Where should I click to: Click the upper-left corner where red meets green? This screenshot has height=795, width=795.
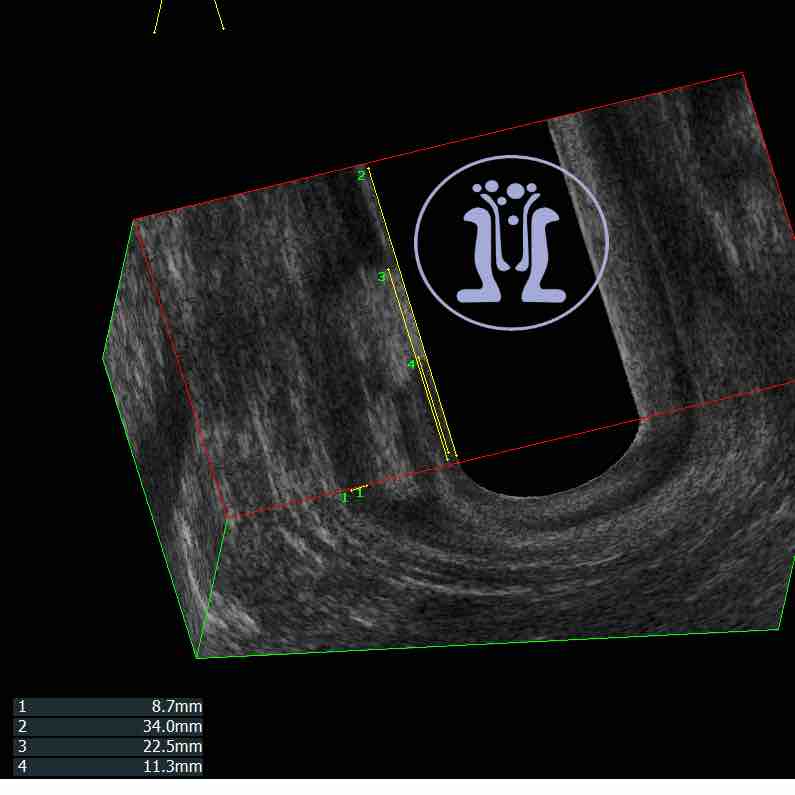(134, 219)
